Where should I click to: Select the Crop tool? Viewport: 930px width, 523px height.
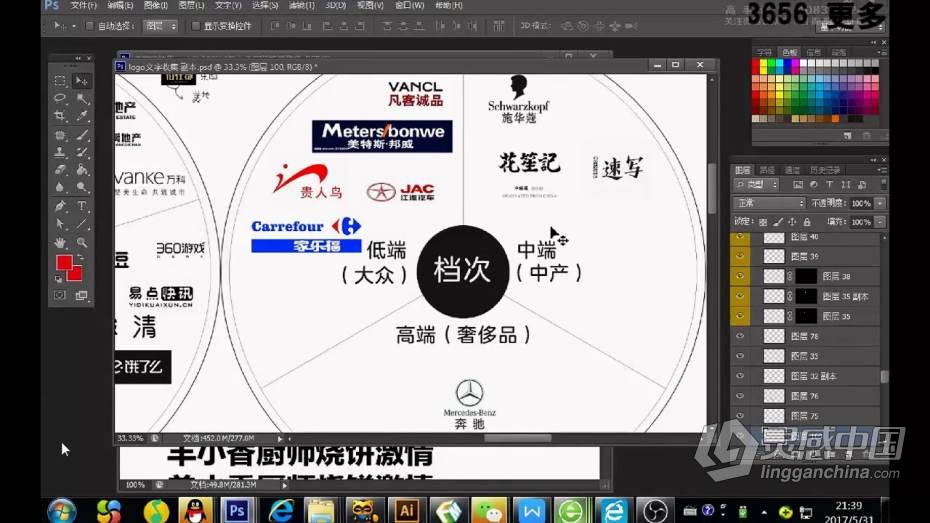(60, 116)
